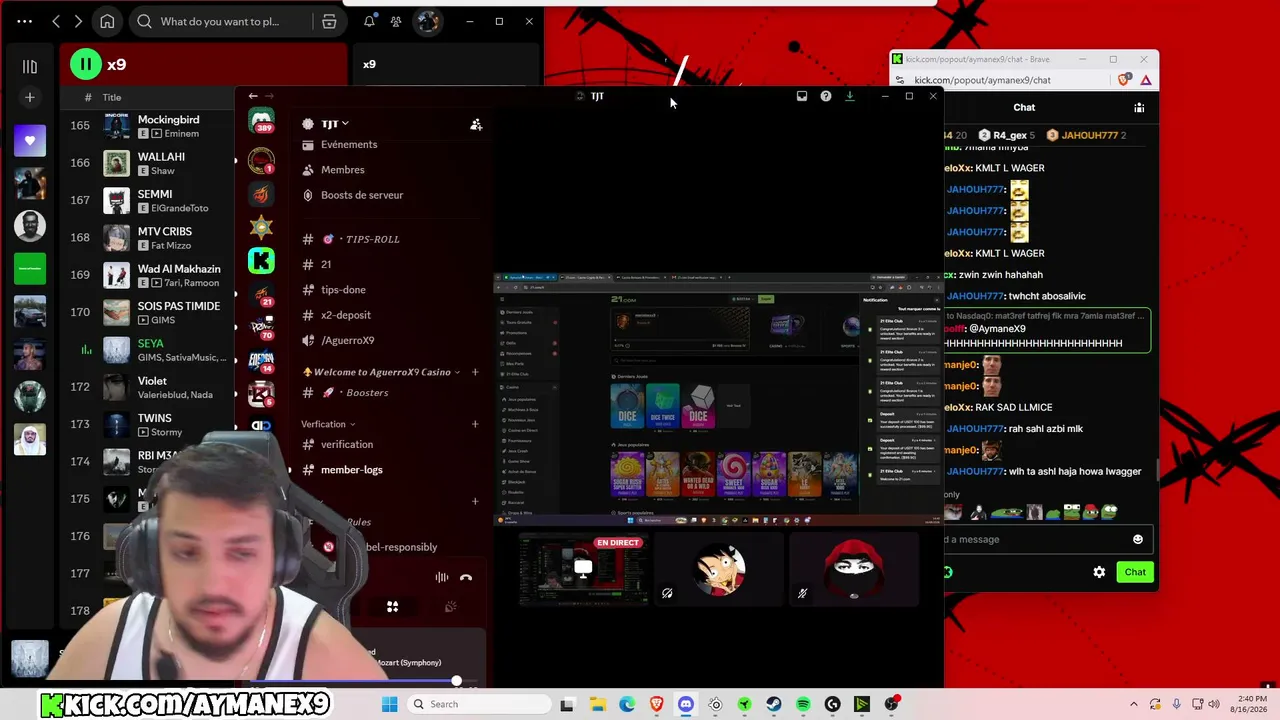Add channel to Verfication category
Viewport: 1280px width, 720px height.
[475, 424]
